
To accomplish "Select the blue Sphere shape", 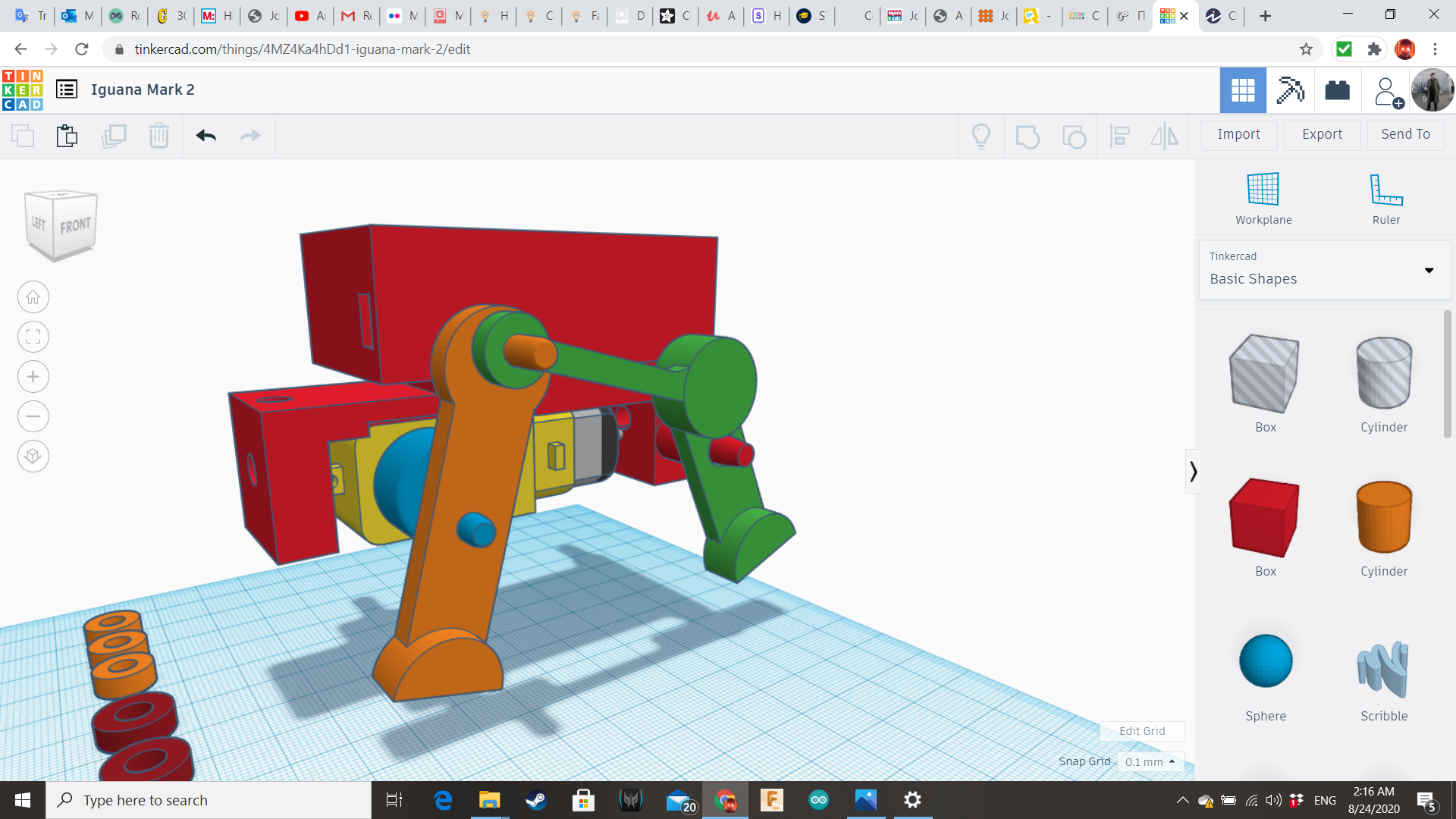I will click(x=1266, y=661).
